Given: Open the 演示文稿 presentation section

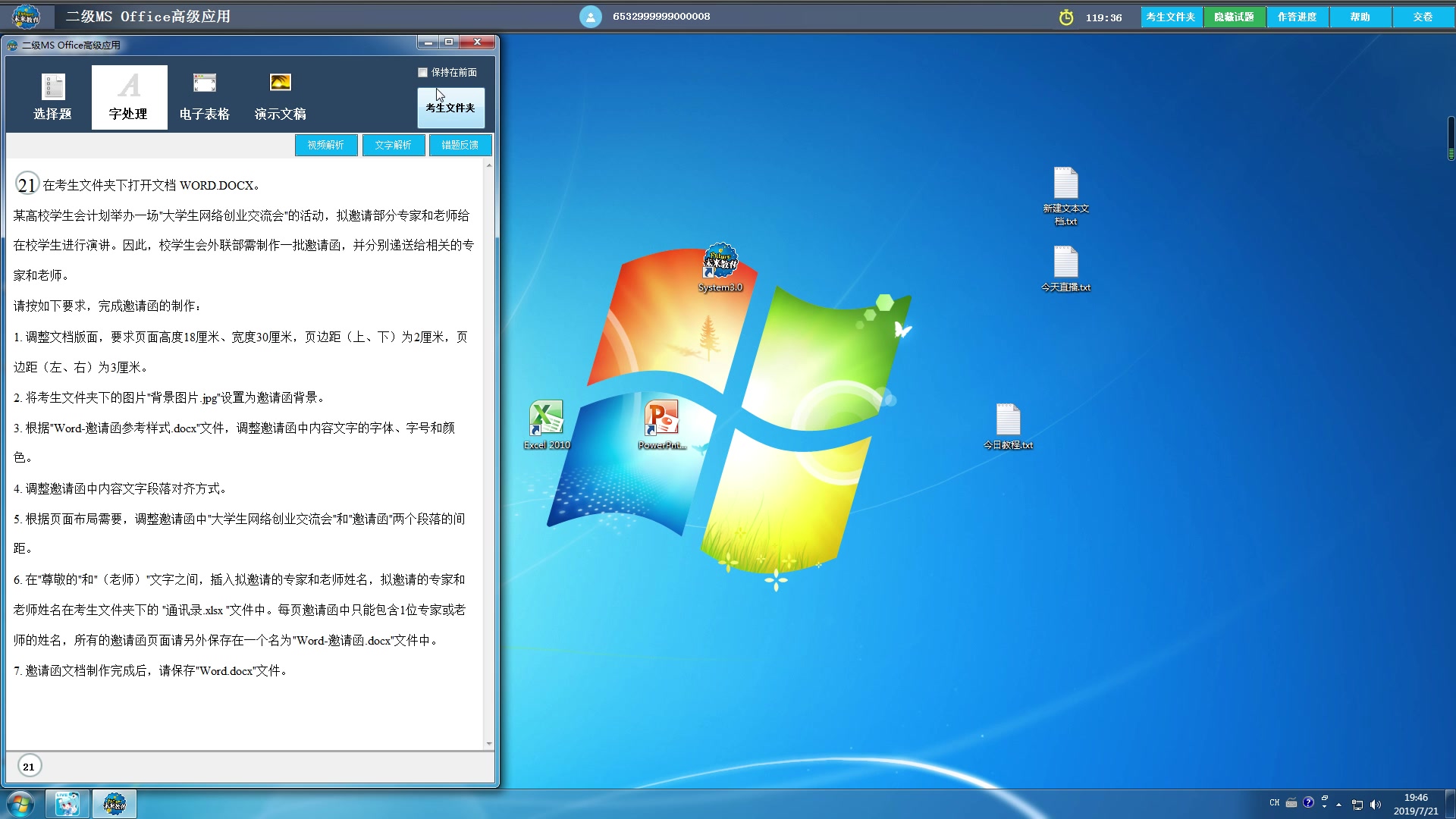Looking at the screenshot, I should click(279, 97).
